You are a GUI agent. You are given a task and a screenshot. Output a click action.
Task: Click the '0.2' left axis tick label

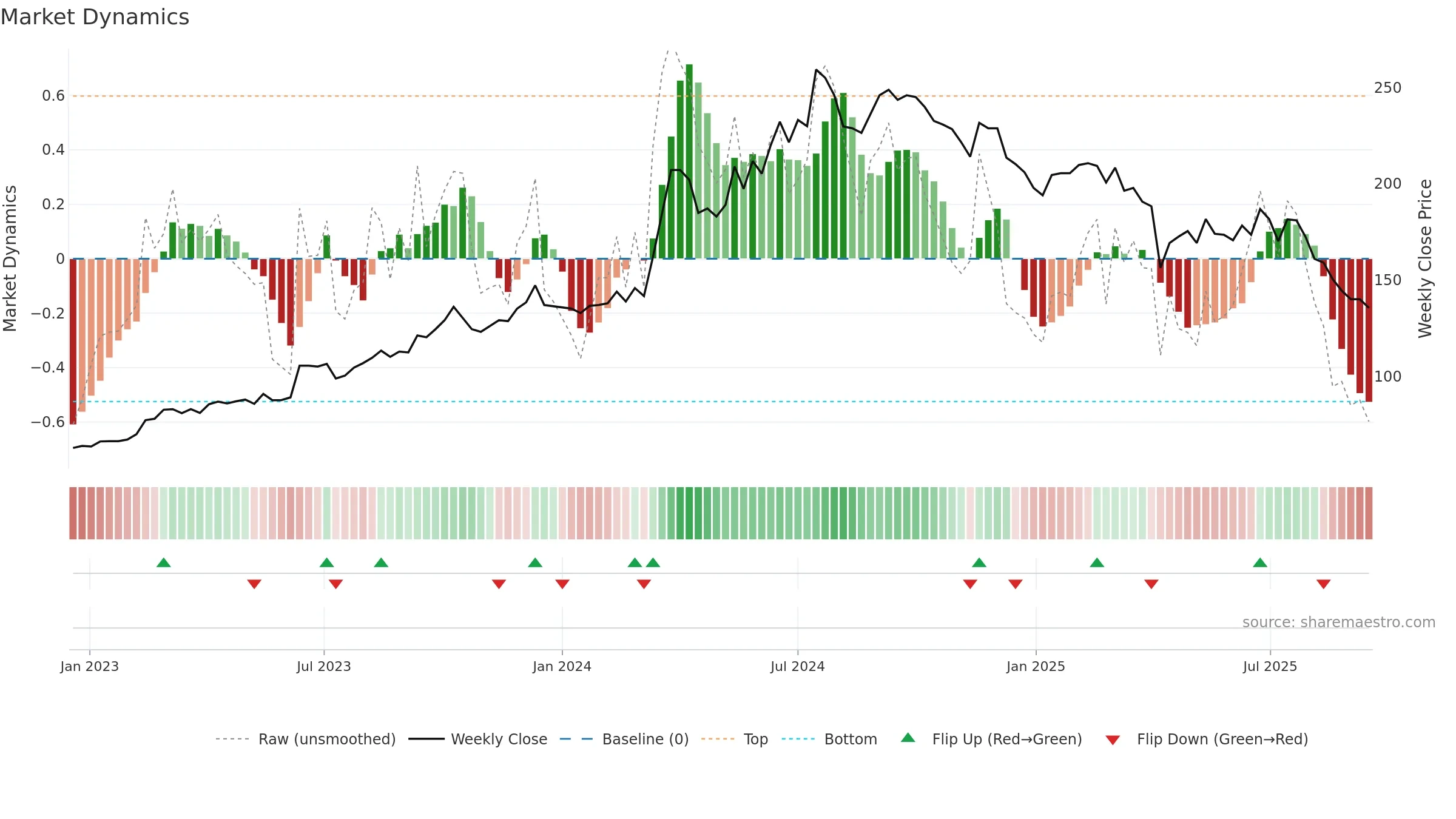[53, 204]
